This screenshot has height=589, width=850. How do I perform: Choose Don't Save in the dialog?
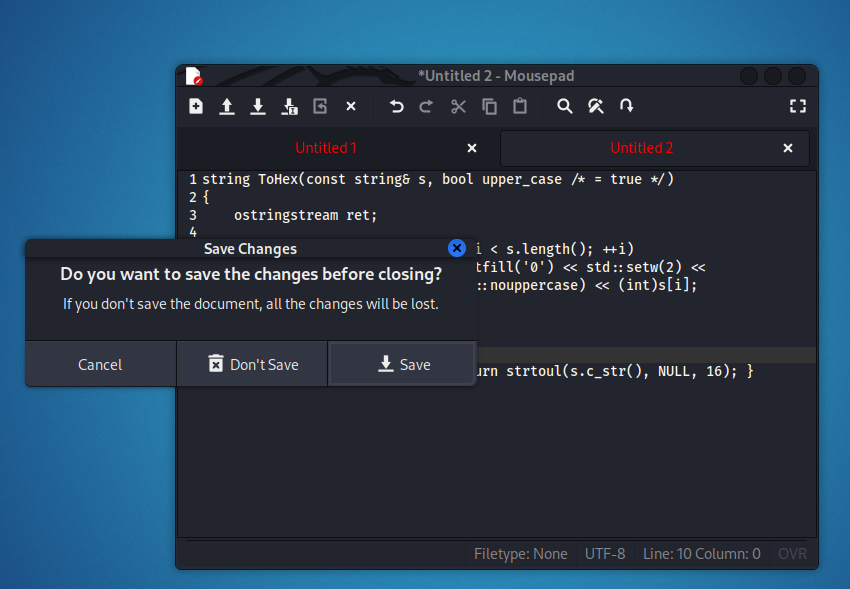click(252, 365)
